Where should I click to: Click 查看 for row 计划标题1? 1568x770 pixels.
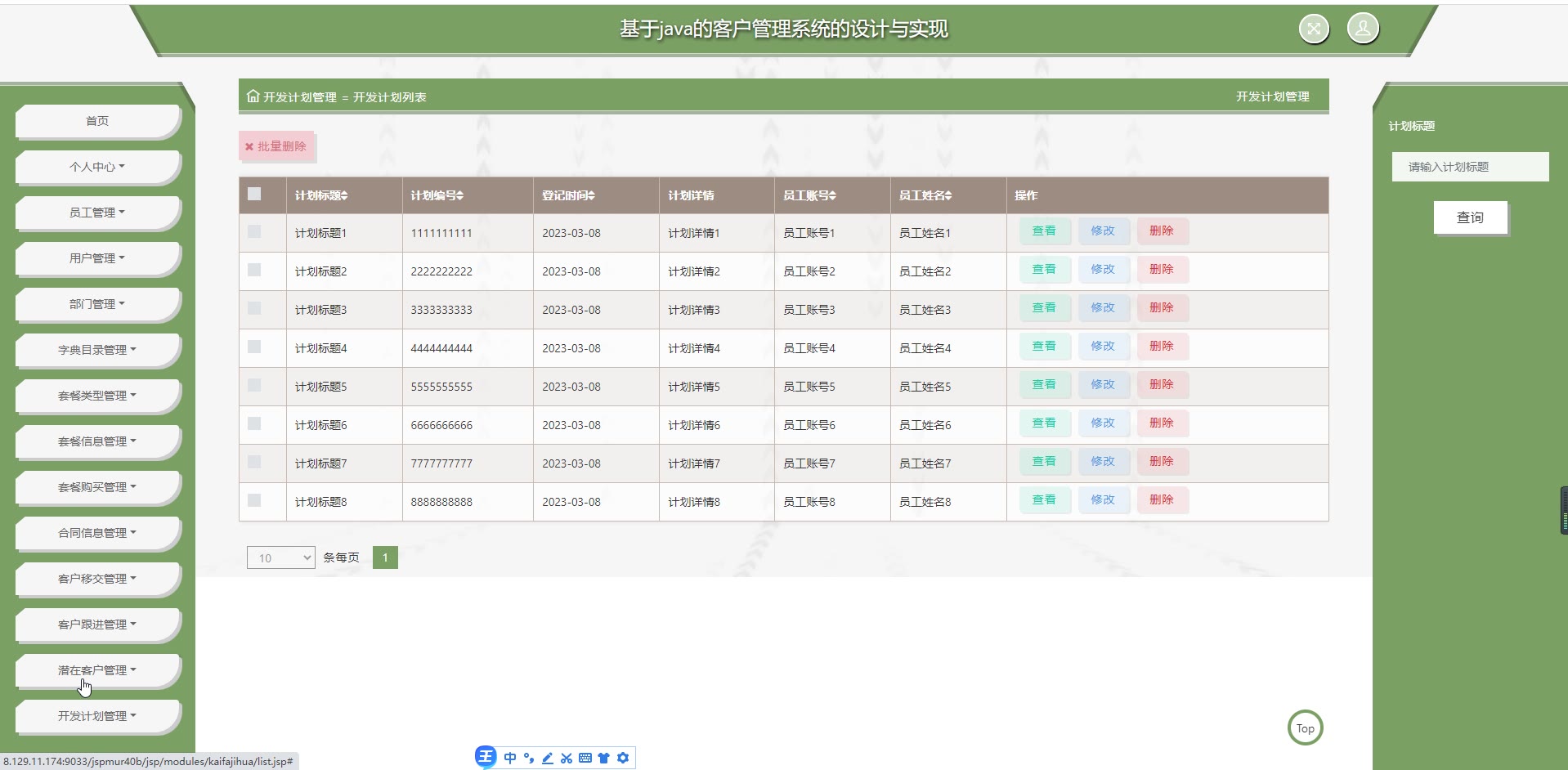click(1044, 231)
